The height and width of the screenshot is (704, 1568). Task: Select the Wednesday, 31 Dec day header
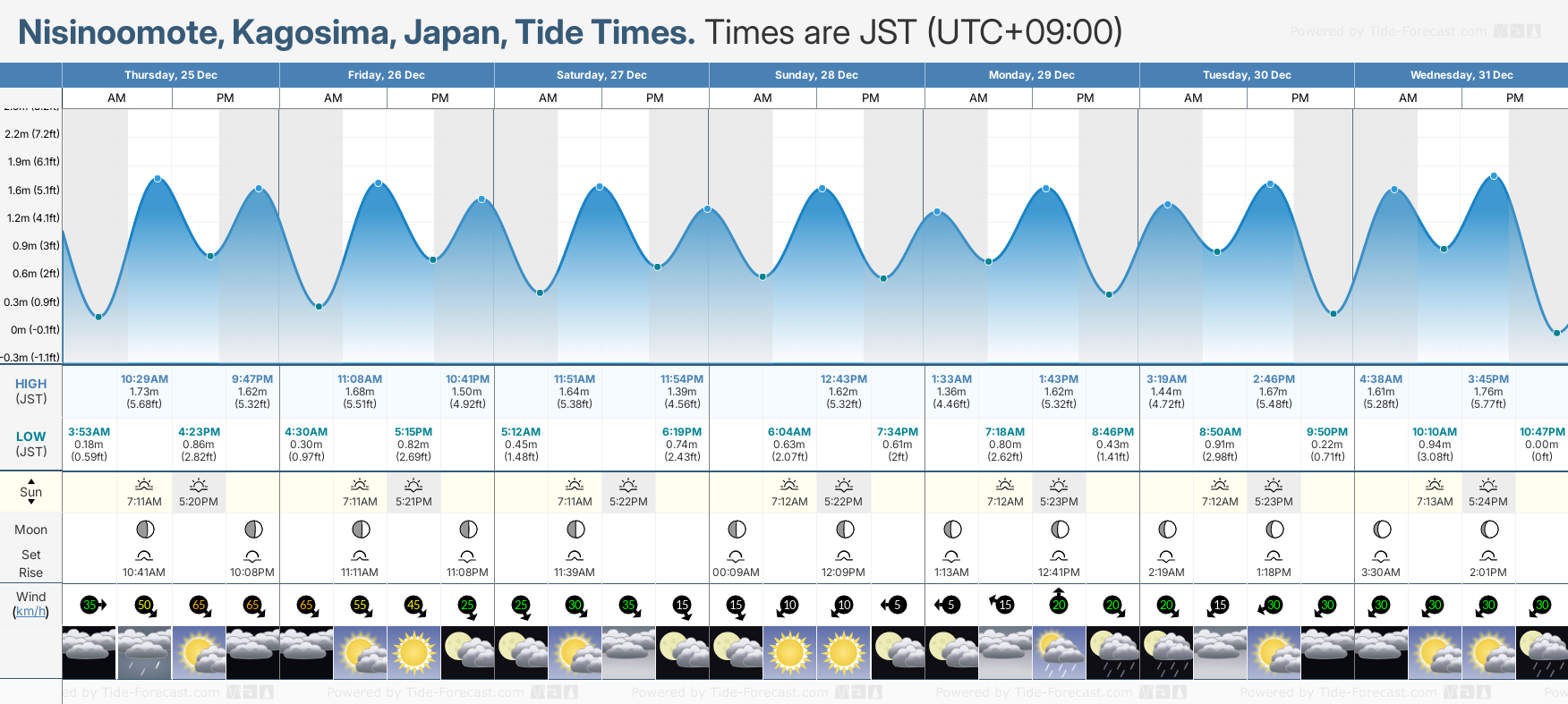[1461, 75]
